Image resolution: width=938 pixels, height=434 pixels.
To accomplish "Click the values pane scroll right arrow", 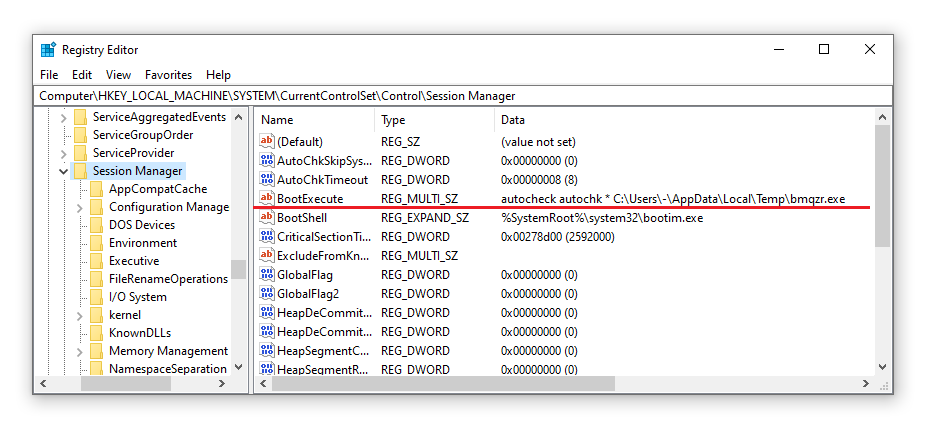I will click(x=866, y=383).
